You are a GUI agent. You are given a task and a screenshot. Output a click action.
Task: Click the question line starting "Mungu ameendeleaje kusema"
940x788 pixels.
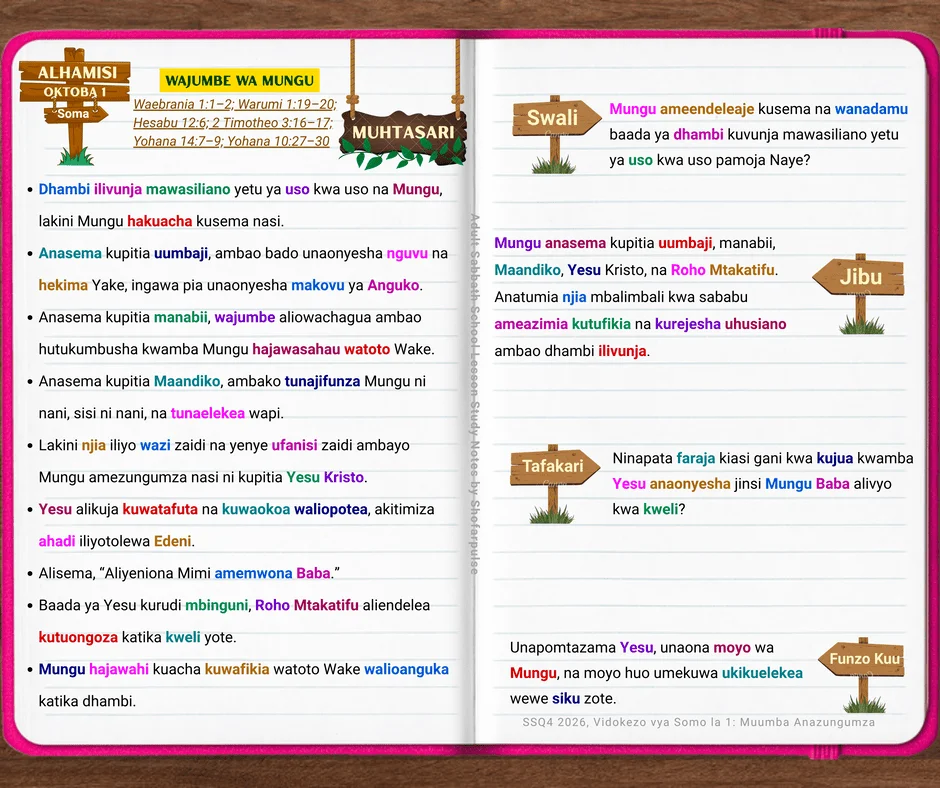(758, 109)
